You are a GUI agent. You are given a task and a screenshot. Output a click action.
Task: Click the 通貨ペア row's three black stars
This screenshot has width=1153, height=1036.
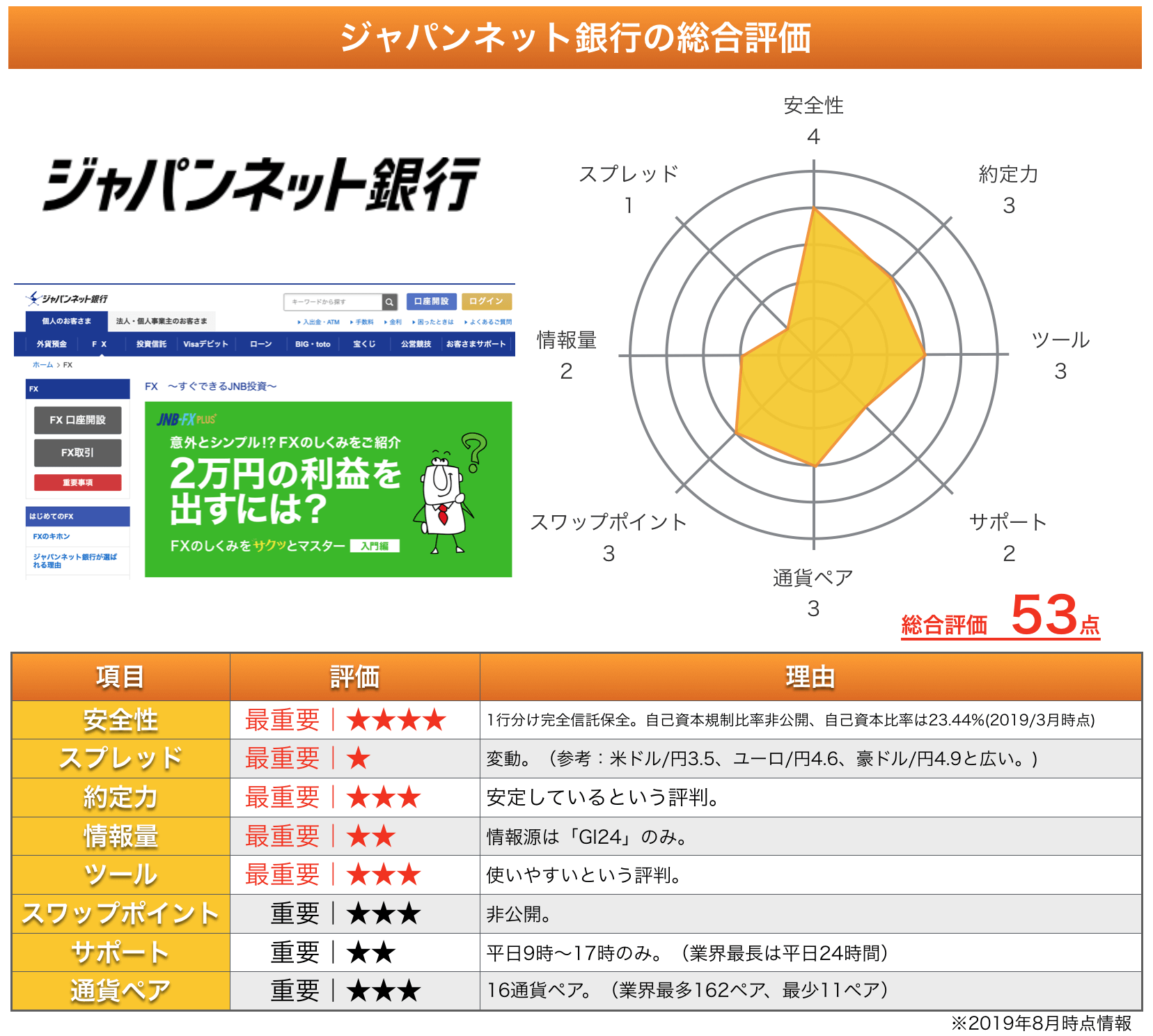coord(383,991)
